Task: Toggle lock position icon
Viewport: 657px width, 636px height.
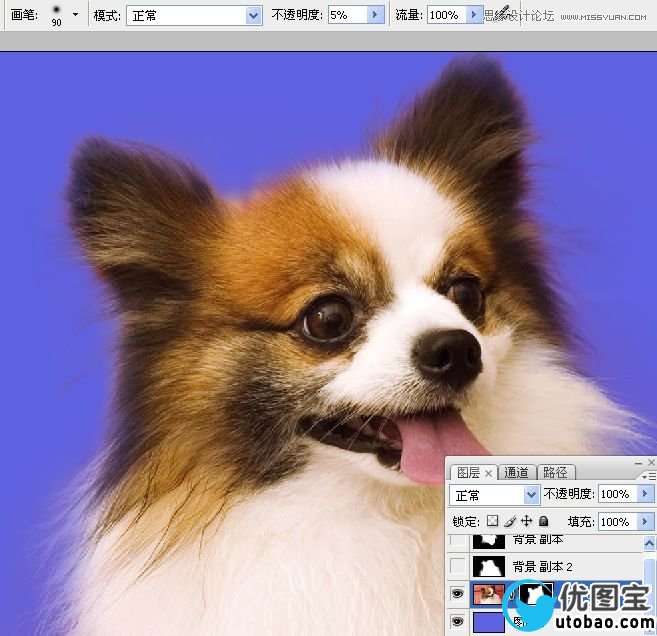Action: pos(527,521)
